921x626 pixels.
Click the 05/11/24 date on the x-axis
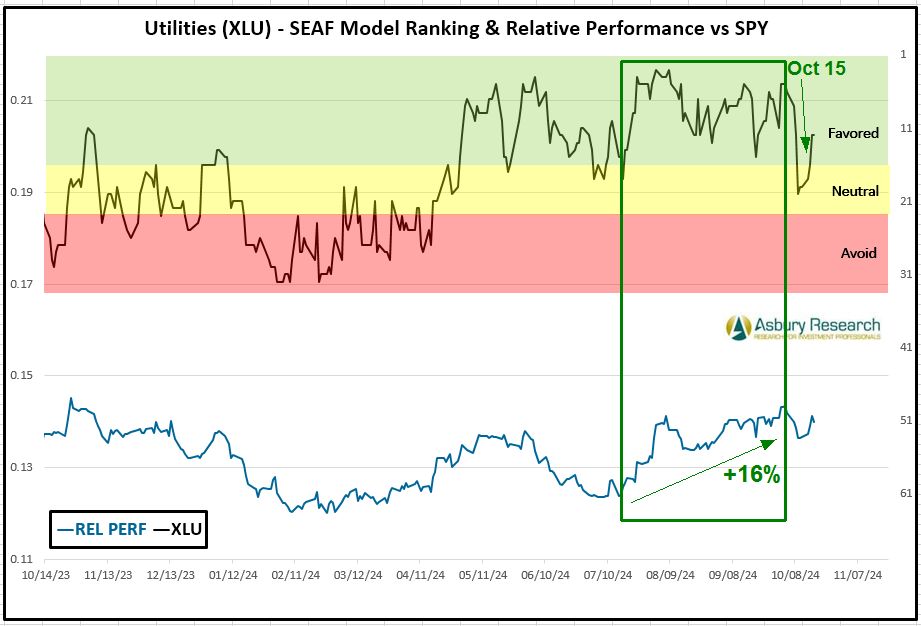point(483,576)
